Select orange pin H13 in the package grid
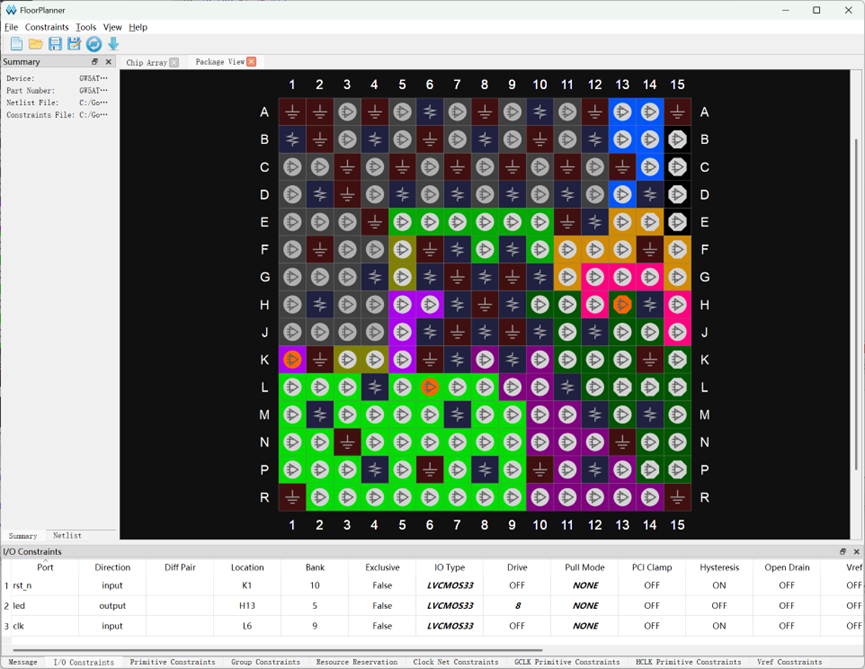The image size is (865, 669). (622, 304)
